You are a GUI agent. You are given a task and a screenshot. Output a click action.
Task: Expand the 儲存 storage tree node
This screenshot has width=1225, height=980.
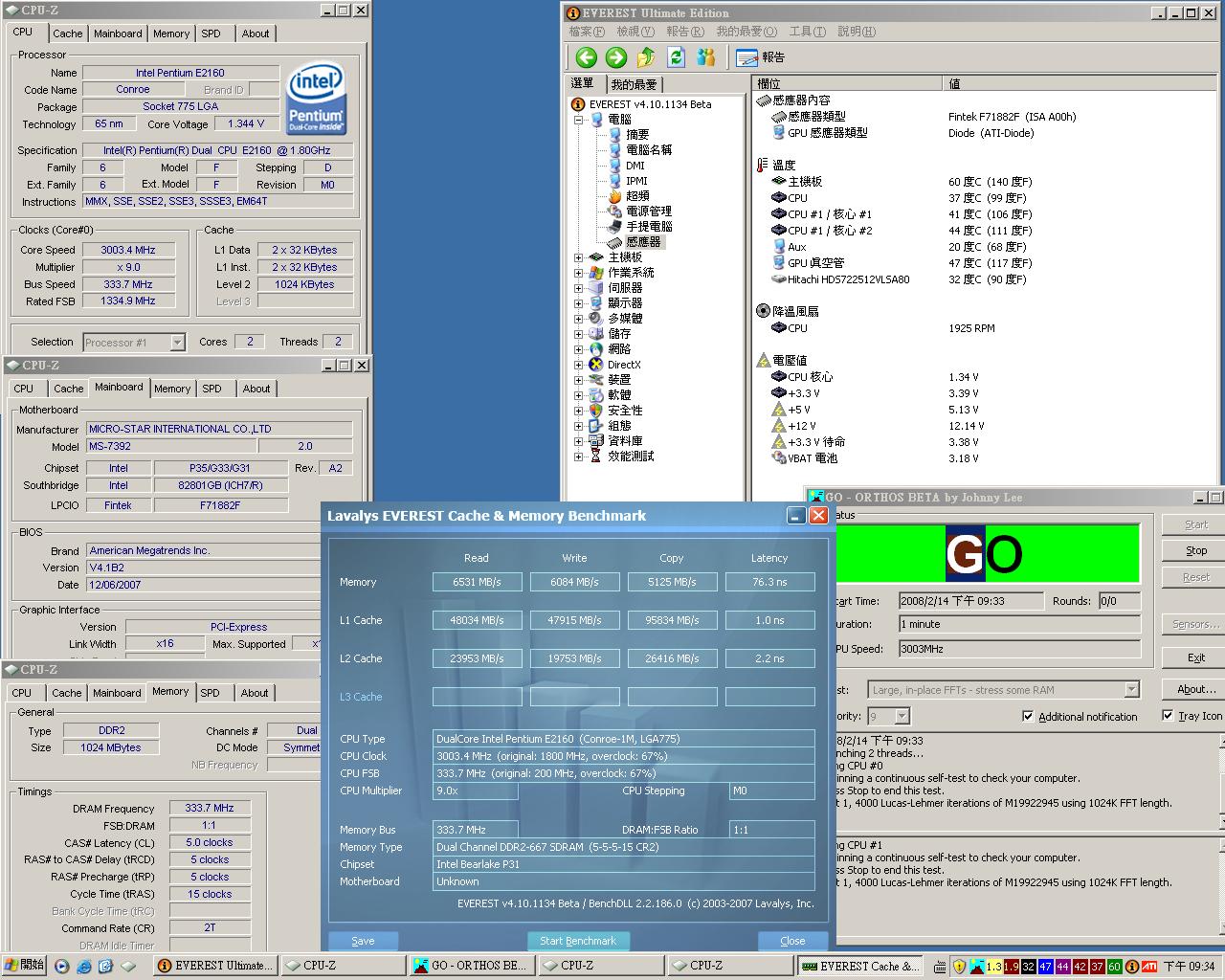[578, 334]
